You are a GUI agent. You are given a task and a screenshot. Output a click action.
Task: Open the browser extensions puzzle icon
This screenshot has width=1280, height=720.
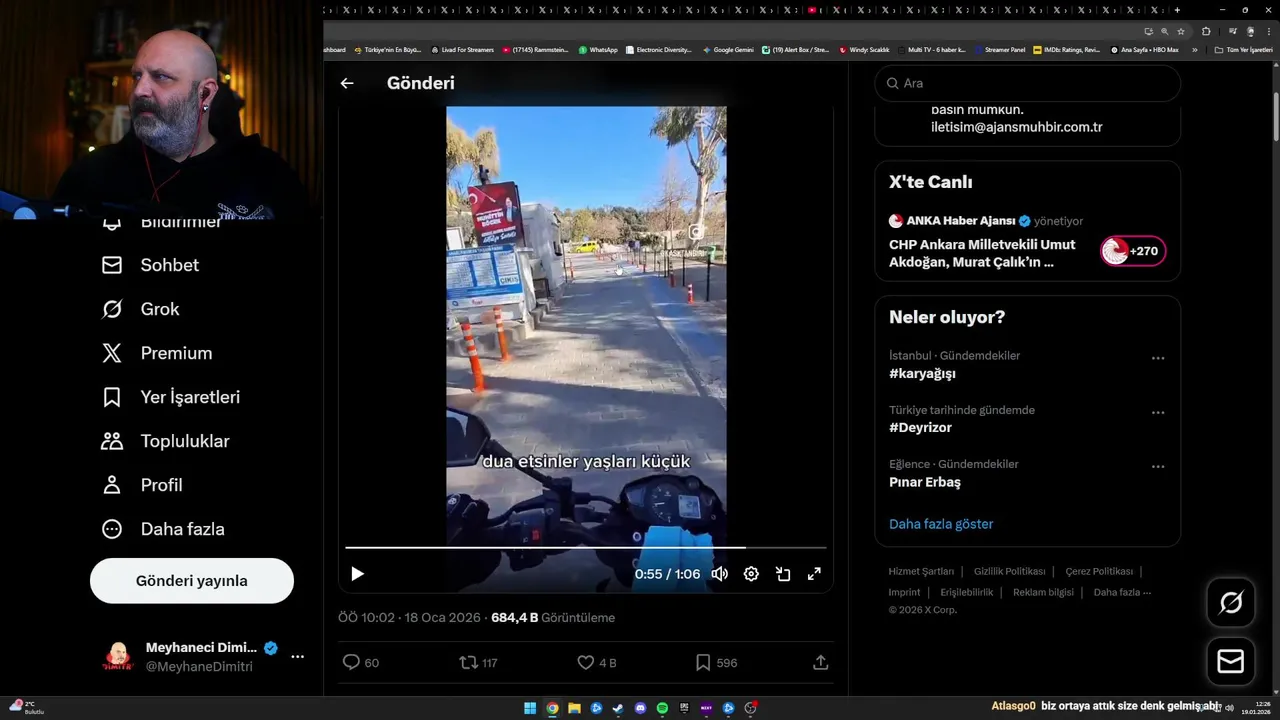[1206, 31]
